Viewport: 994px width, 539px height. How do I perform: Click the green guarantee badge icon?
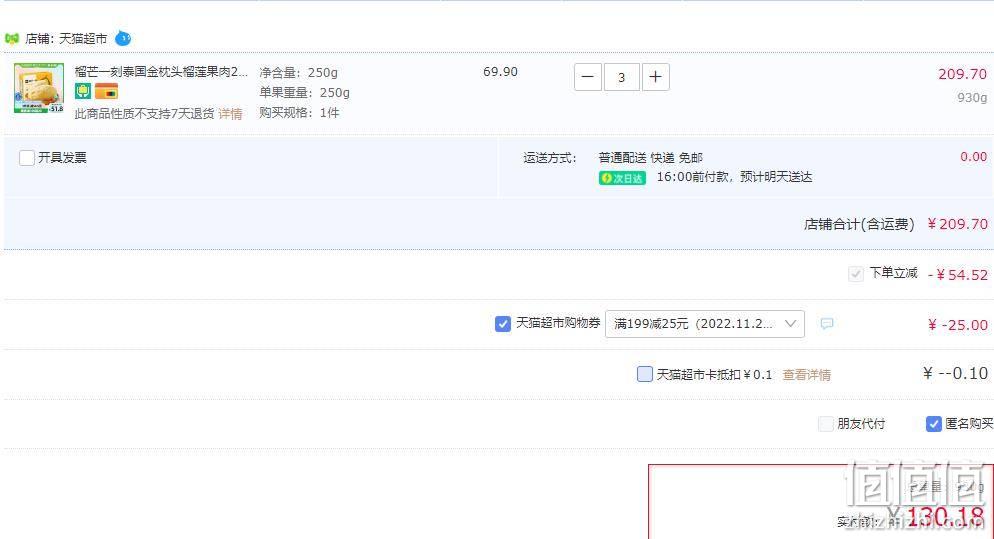[83, 91]
